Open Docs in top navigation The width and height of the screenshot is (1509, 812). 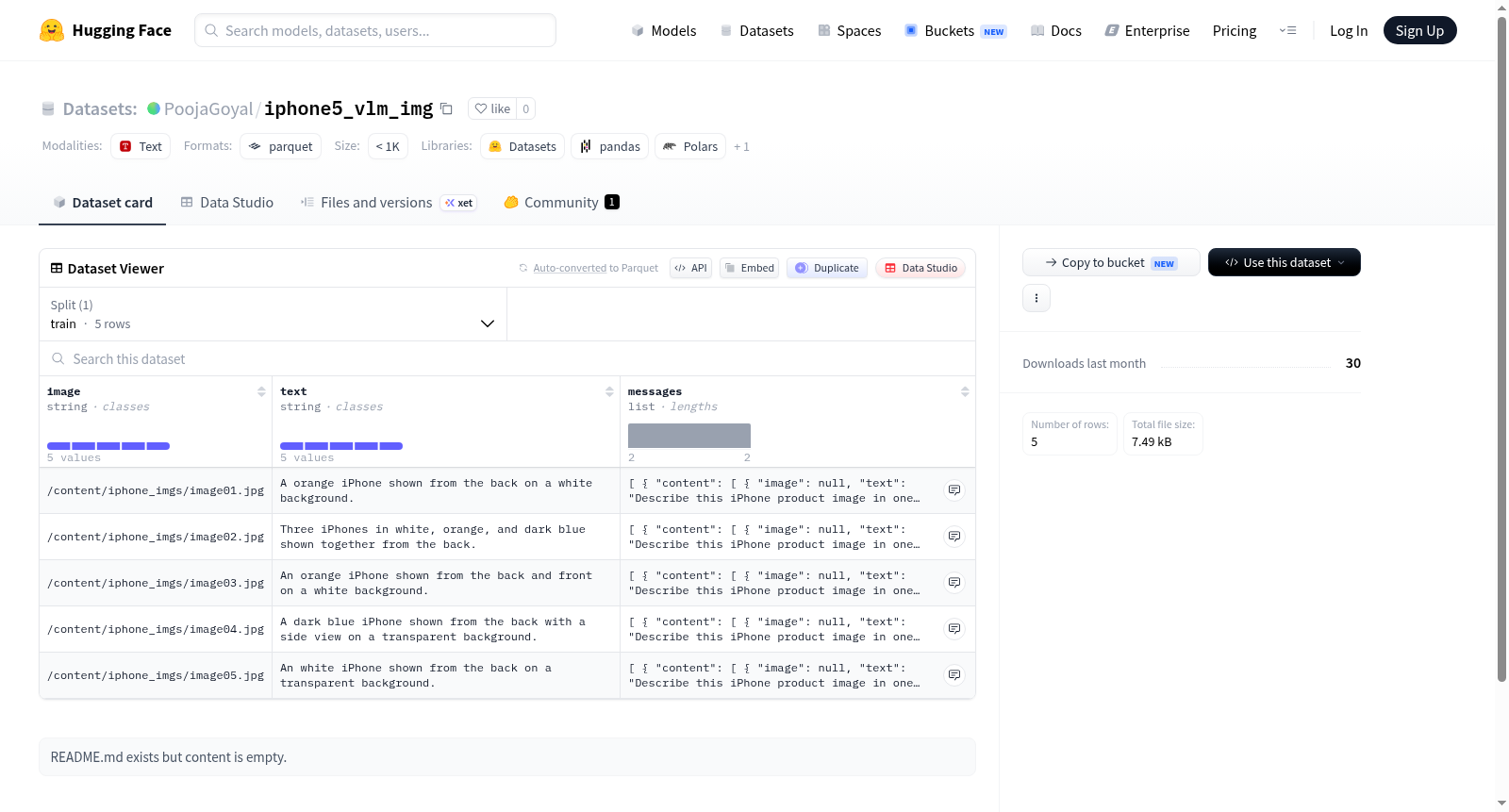click(x=1056, y=30)
